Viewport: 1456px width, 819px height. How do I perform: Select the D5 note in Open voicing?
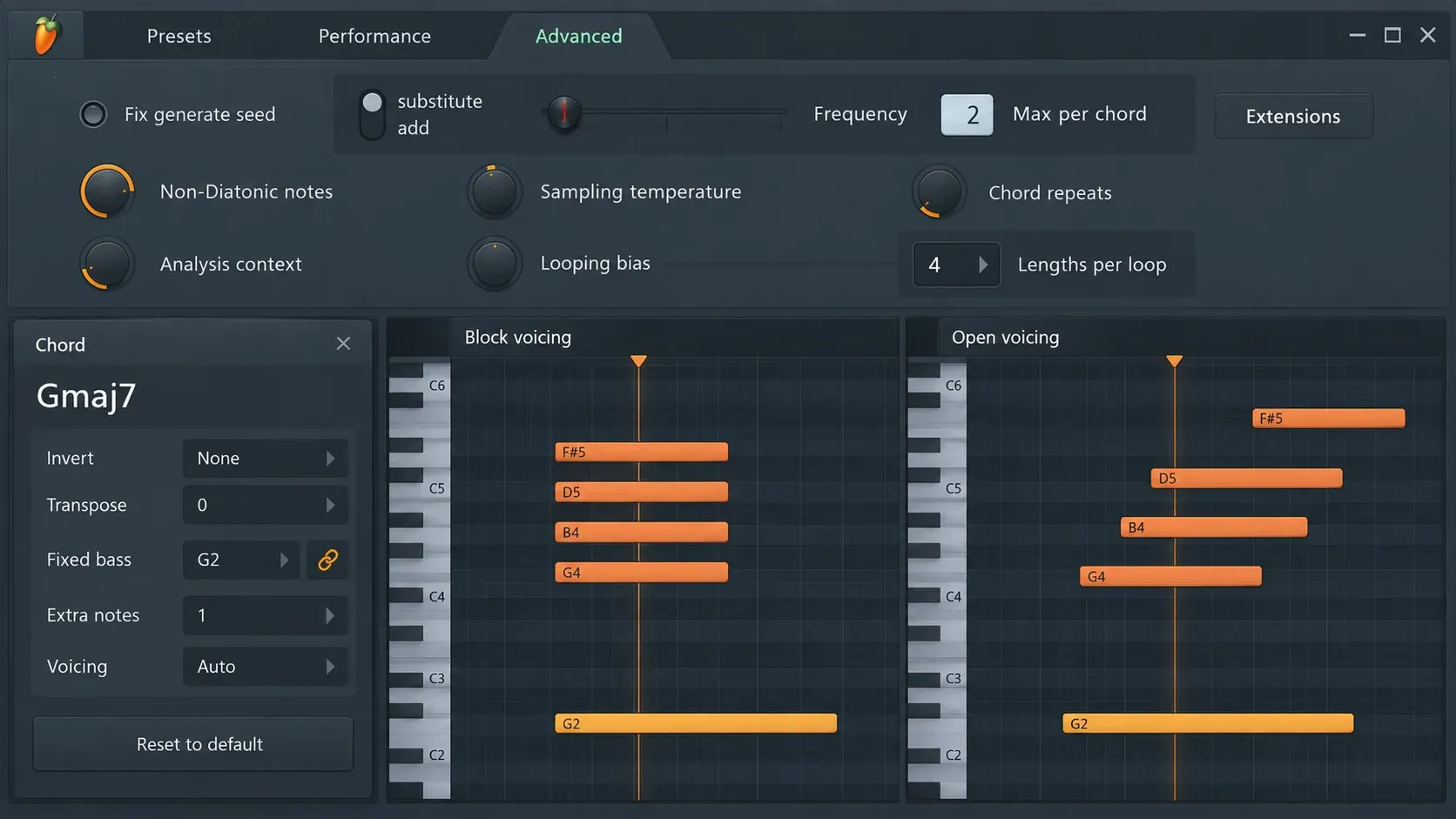tap(1246, 478)
